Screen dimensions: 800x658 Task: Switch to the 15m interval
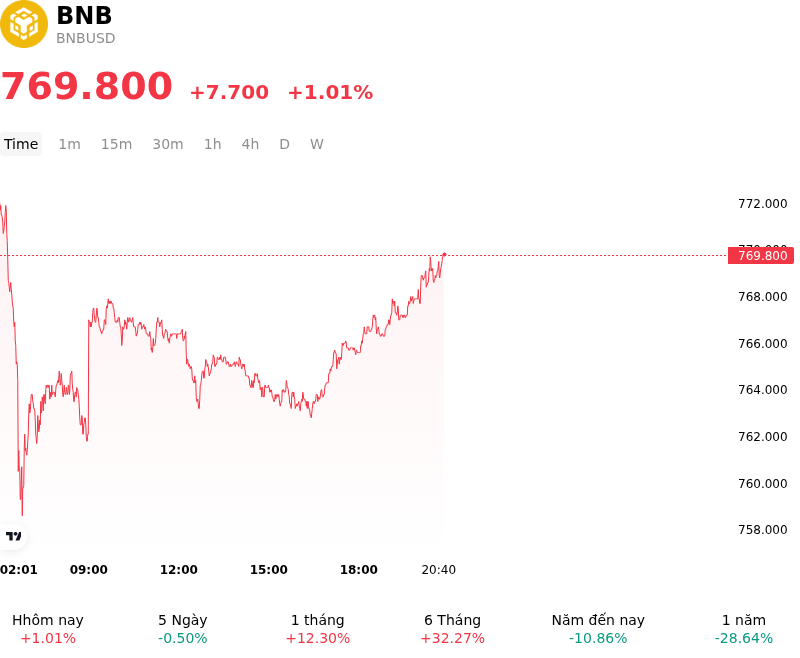[x=116, y=144]
